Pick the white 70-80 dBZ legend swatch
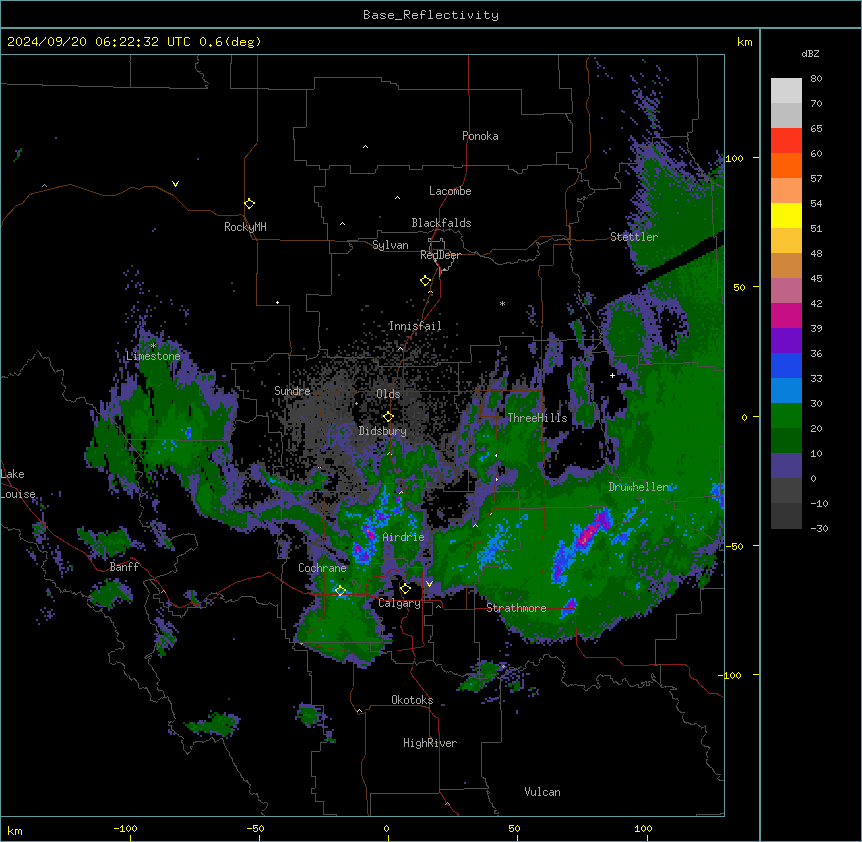This screenshot has height=842, width=862. coord(786,90)
